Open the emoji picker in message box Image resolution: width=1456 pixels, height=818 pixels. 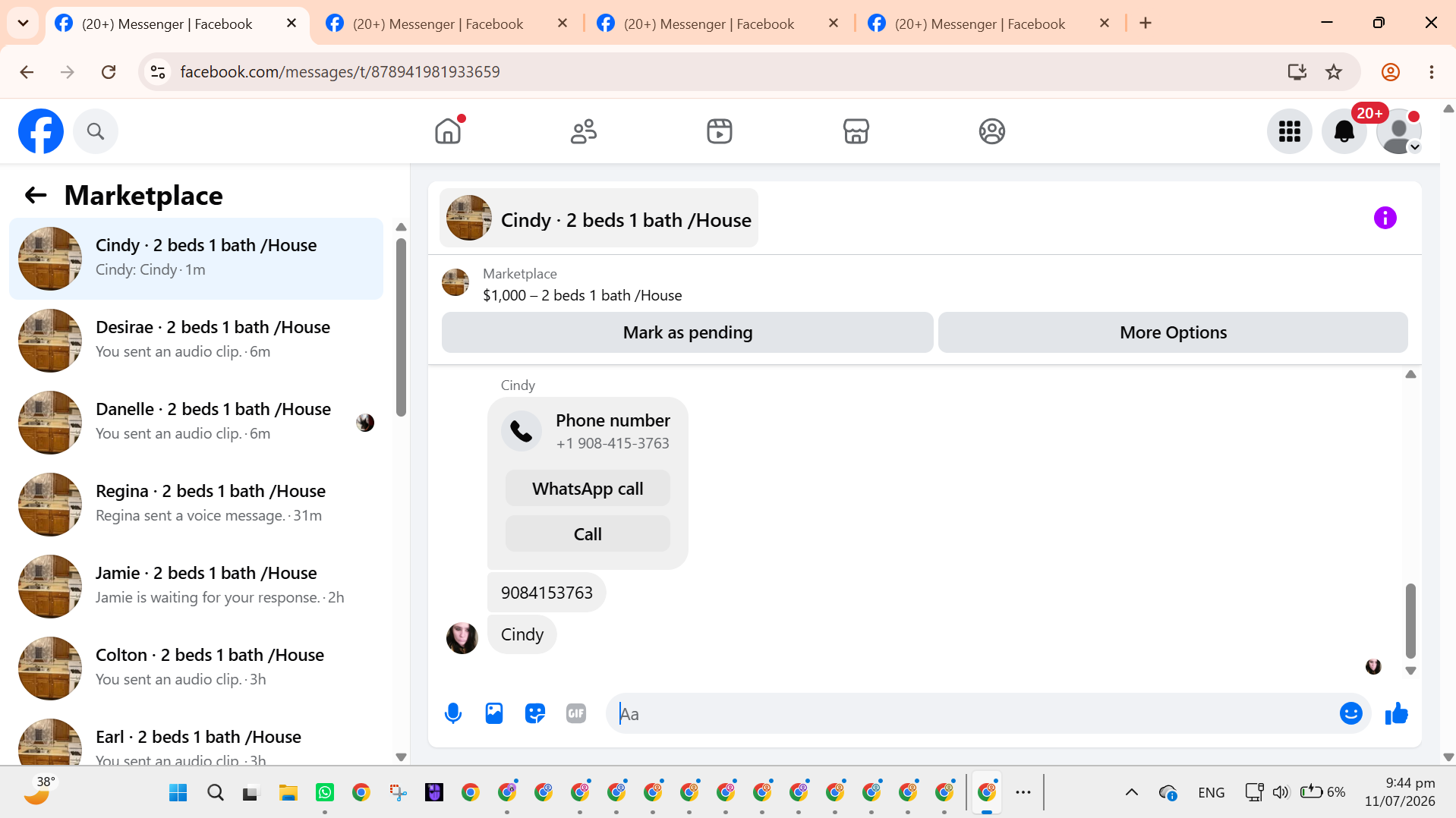pyautogui.click(x=1351, y=713)
